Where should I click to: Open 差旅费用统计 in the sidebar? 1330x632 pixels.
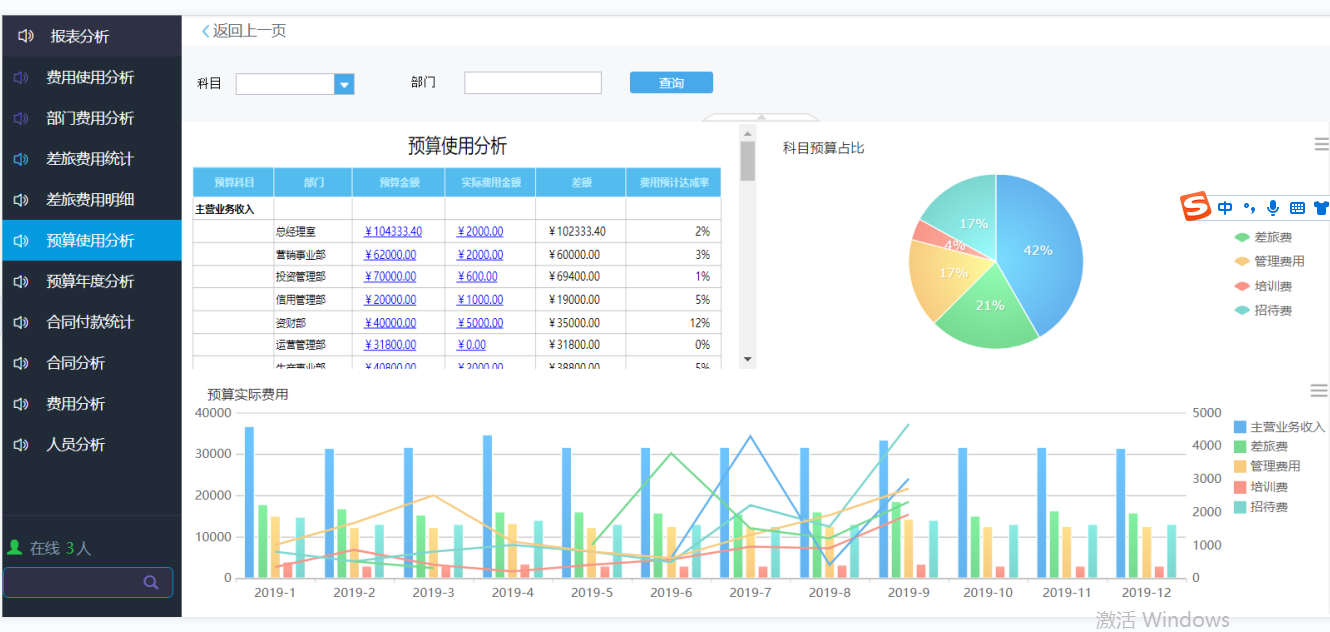(90, 159)
